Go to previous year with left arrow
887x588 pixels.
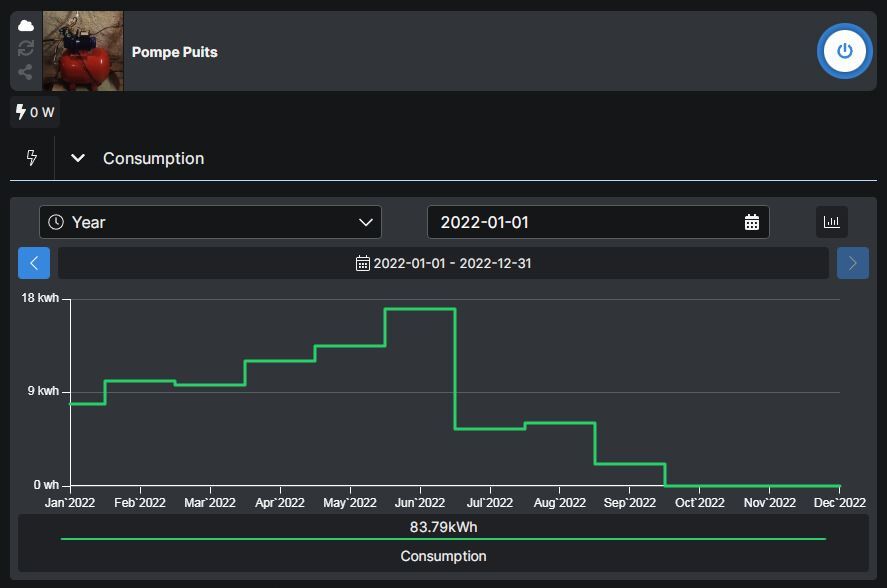[x=34, y=263]
